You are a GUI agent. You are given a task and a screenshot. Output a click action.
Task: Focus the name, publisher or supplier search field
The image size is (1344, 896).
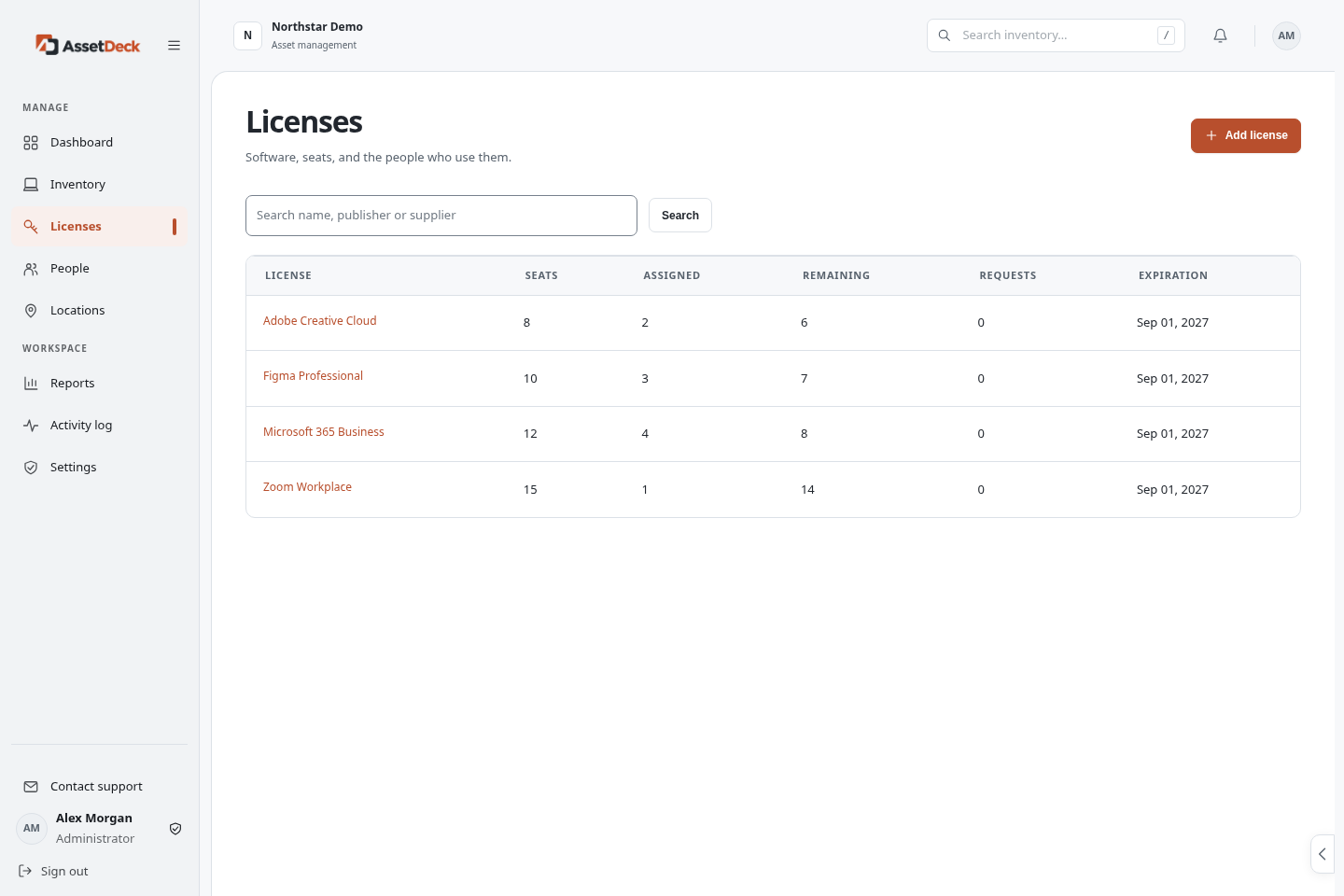pos(441,216)
